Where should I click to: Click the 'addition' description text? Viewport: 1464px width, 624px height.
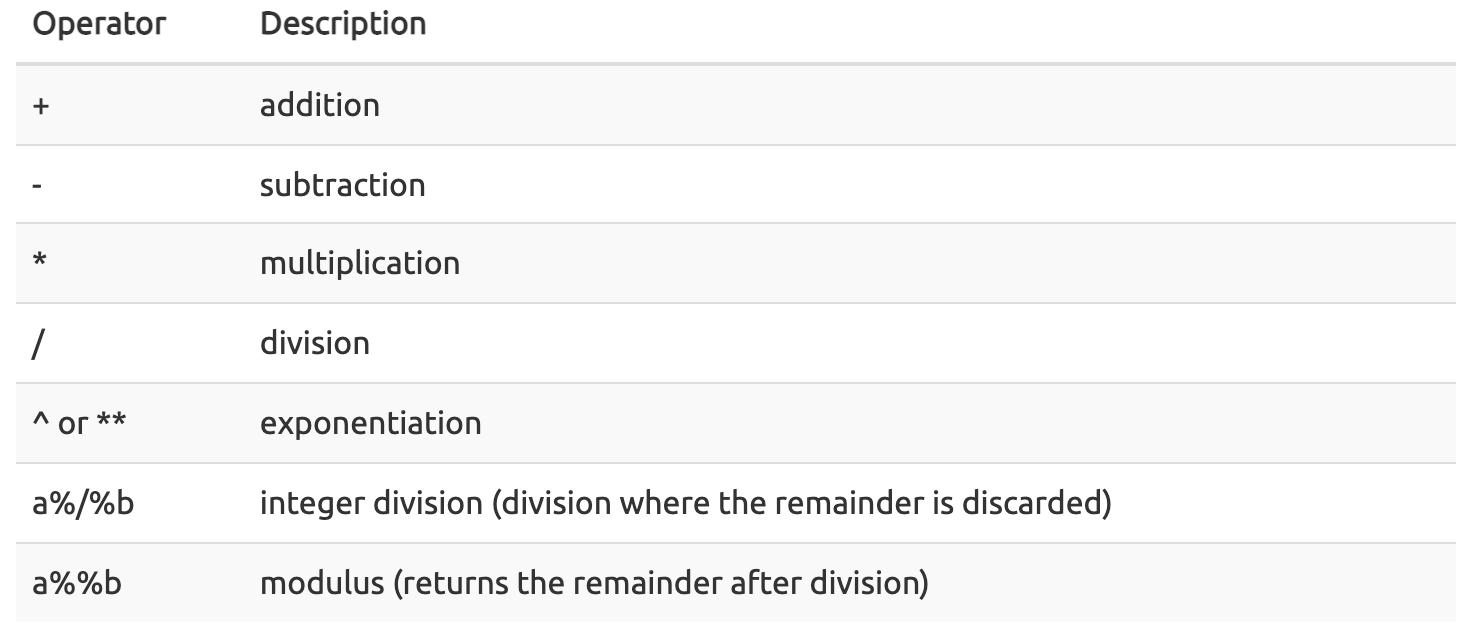[320, 104]
